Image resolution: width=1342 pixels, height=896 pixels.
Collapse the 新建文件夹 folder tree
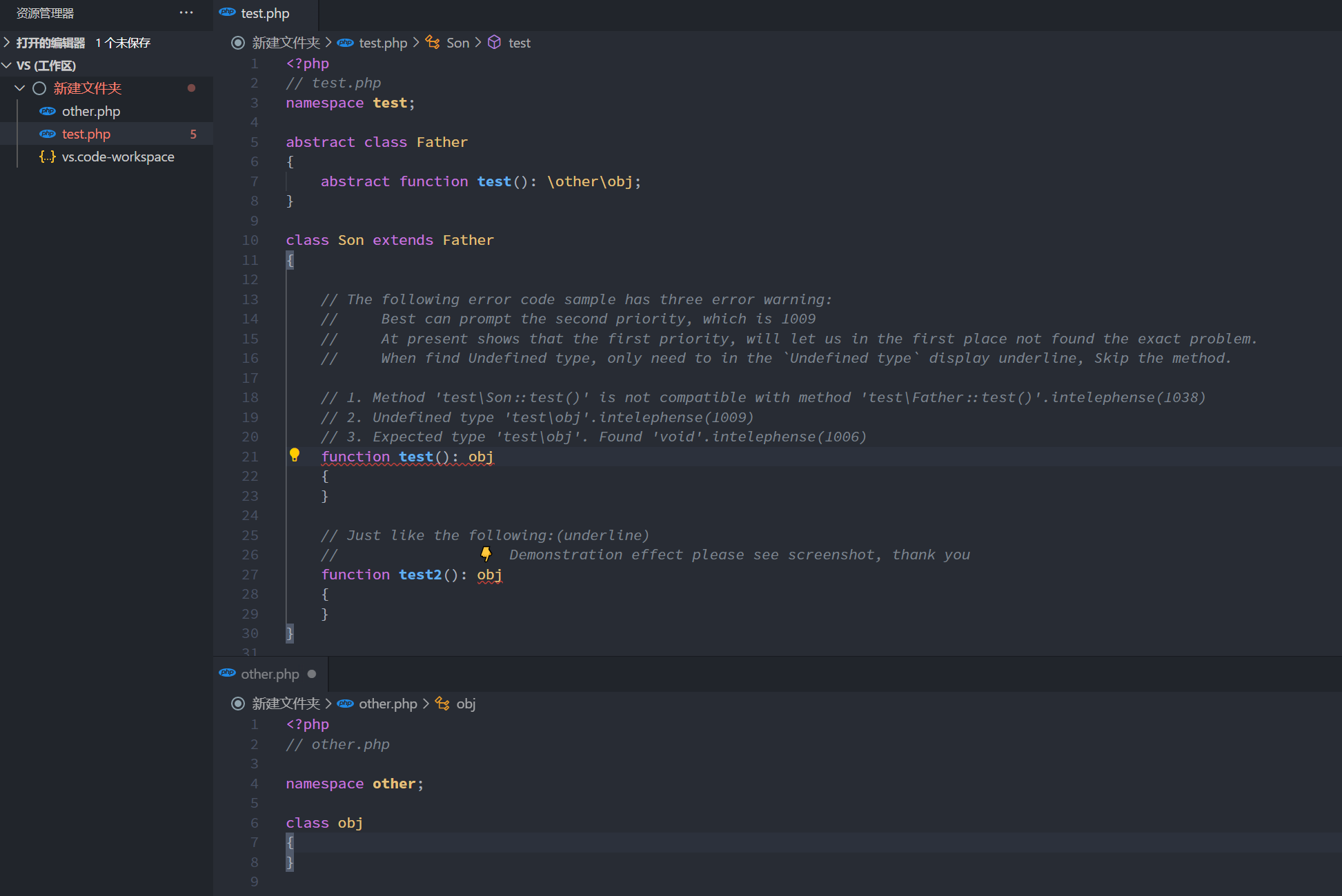[x=20, y=88]
